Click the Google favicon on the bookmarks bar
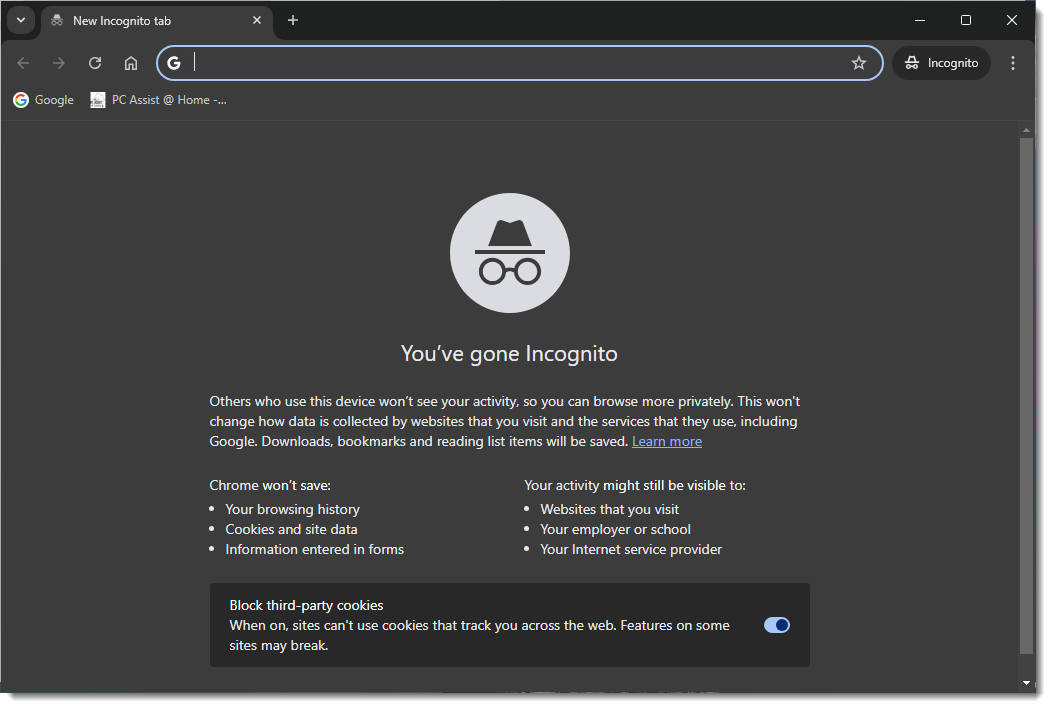Screen dimensions: 1051x708 [x=19, y=99]
